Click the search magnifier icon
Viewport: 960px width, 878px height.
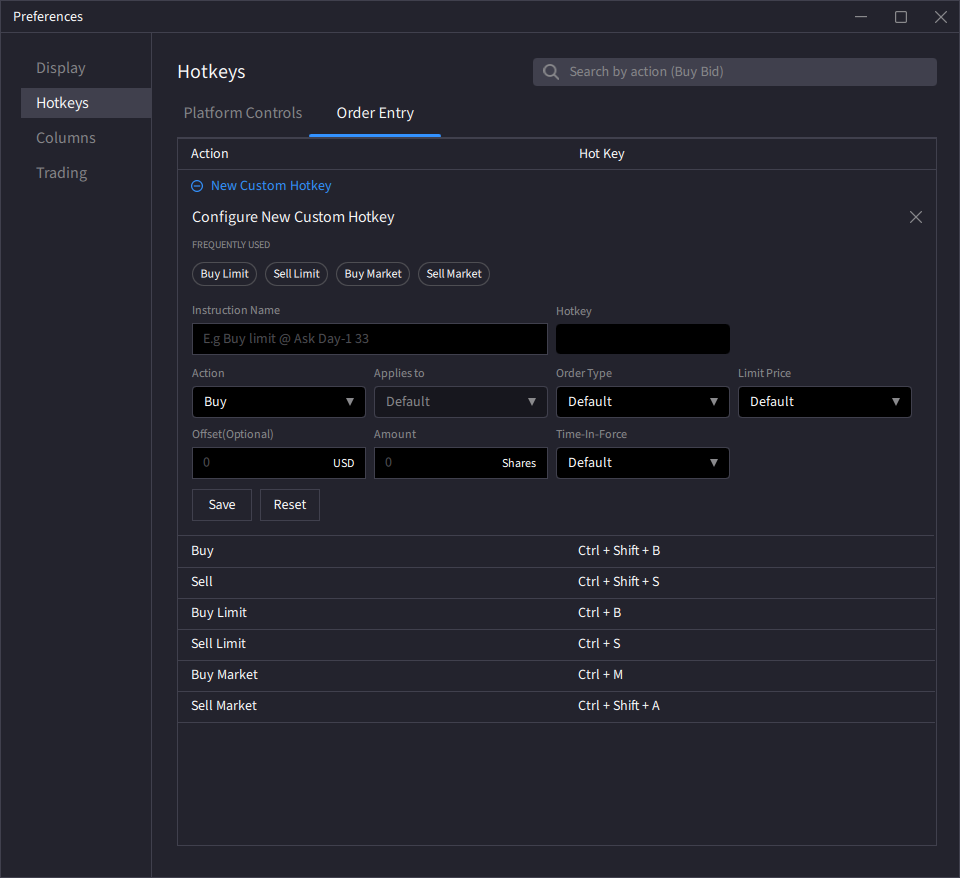point(550,71)
